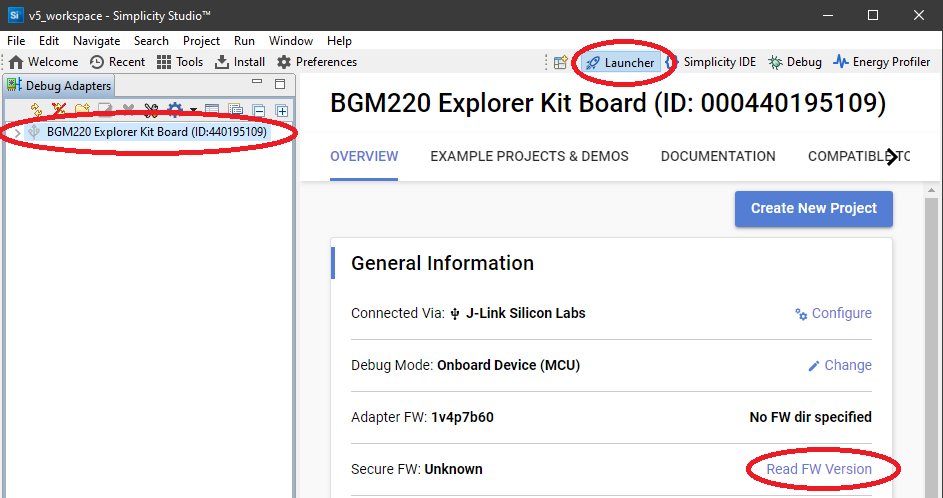This screenshot has width=943, height=498.
Task: Open the Tools grid
Action: pos(180,62)
